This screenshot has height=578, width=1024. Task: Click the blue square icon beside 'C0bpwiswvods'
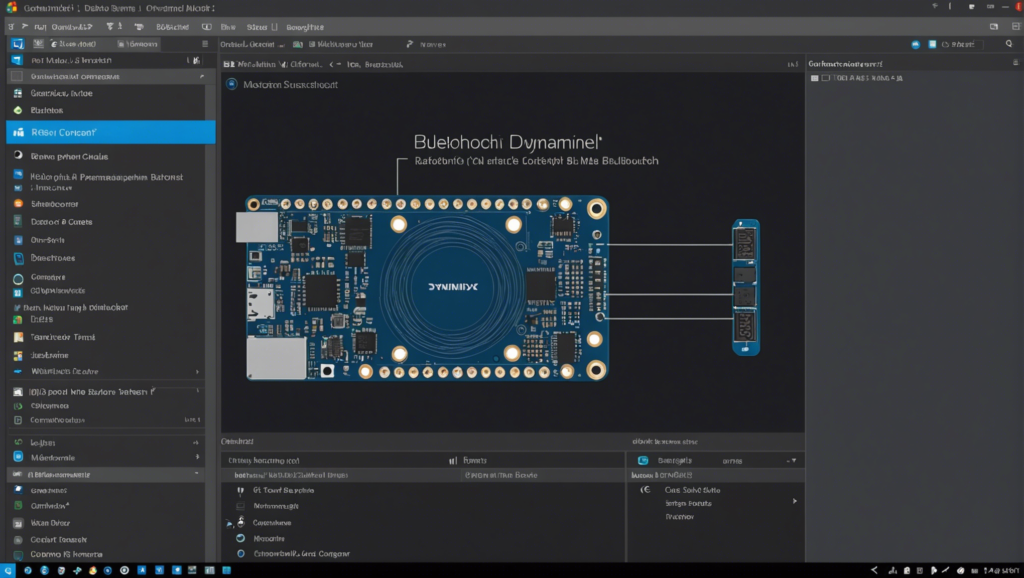point(18,292)
